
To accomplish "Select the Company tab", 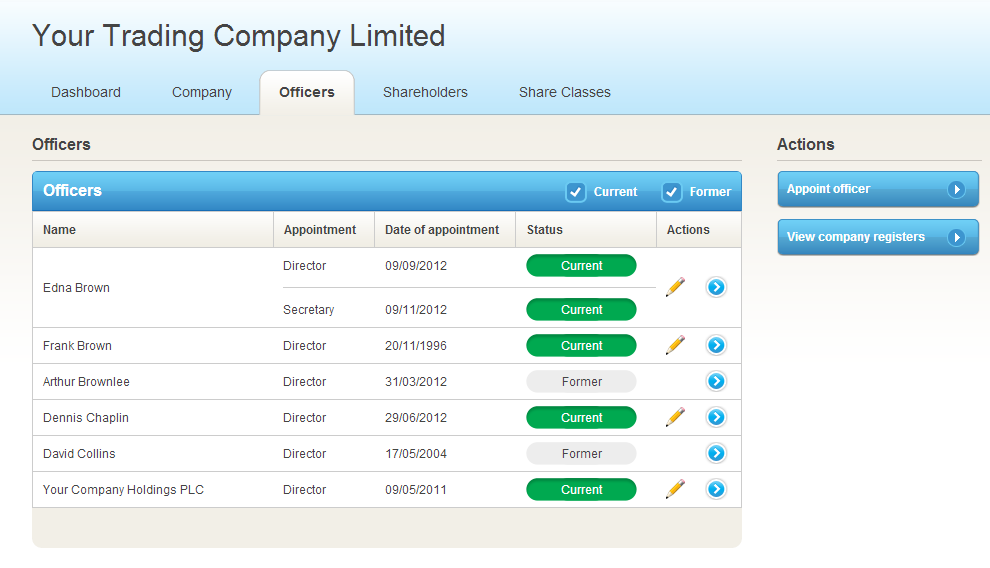I will 202,92.
